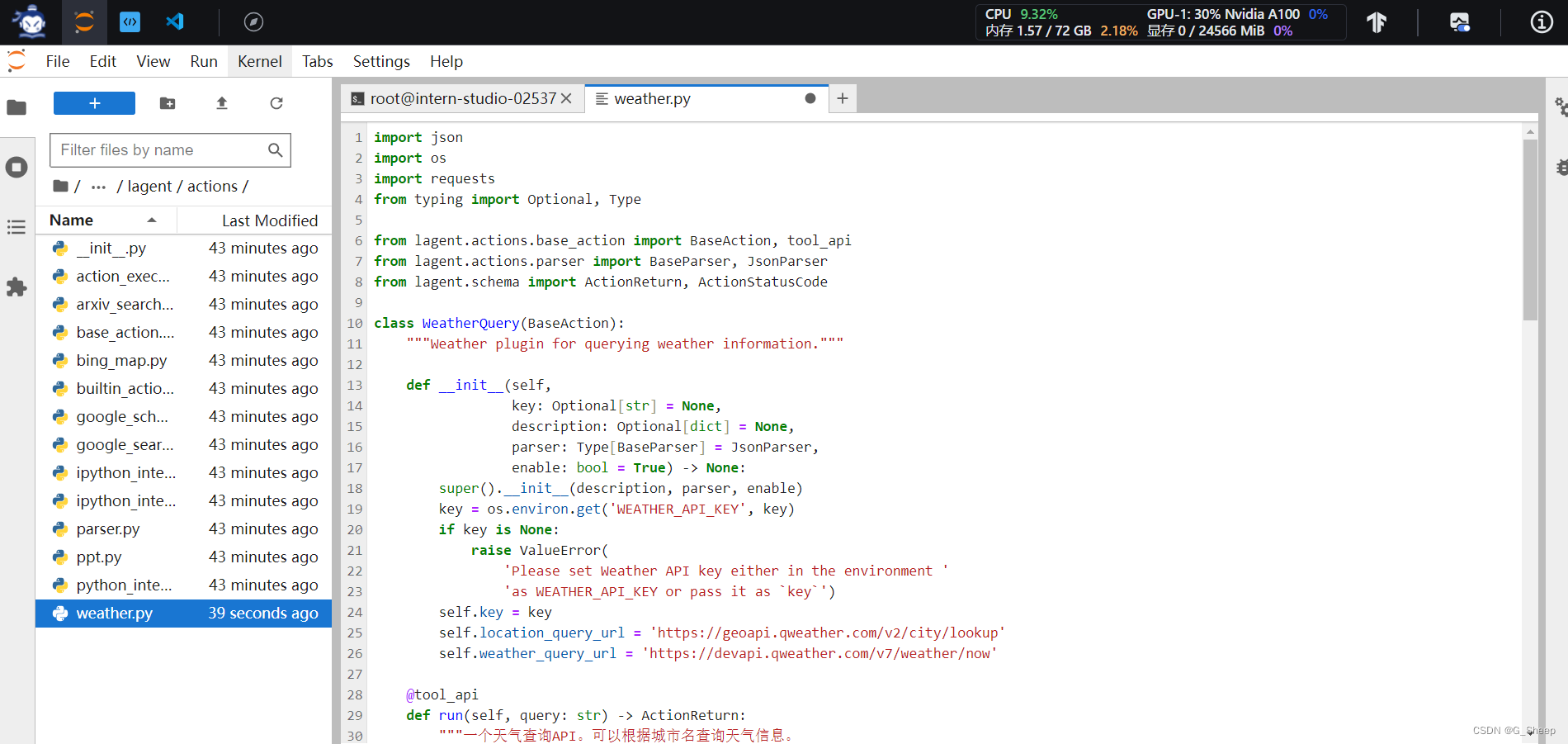The height and width of the screenshot is (744, 1568).
Task: Click the code terminal icon in top bar
Action: 130,22
